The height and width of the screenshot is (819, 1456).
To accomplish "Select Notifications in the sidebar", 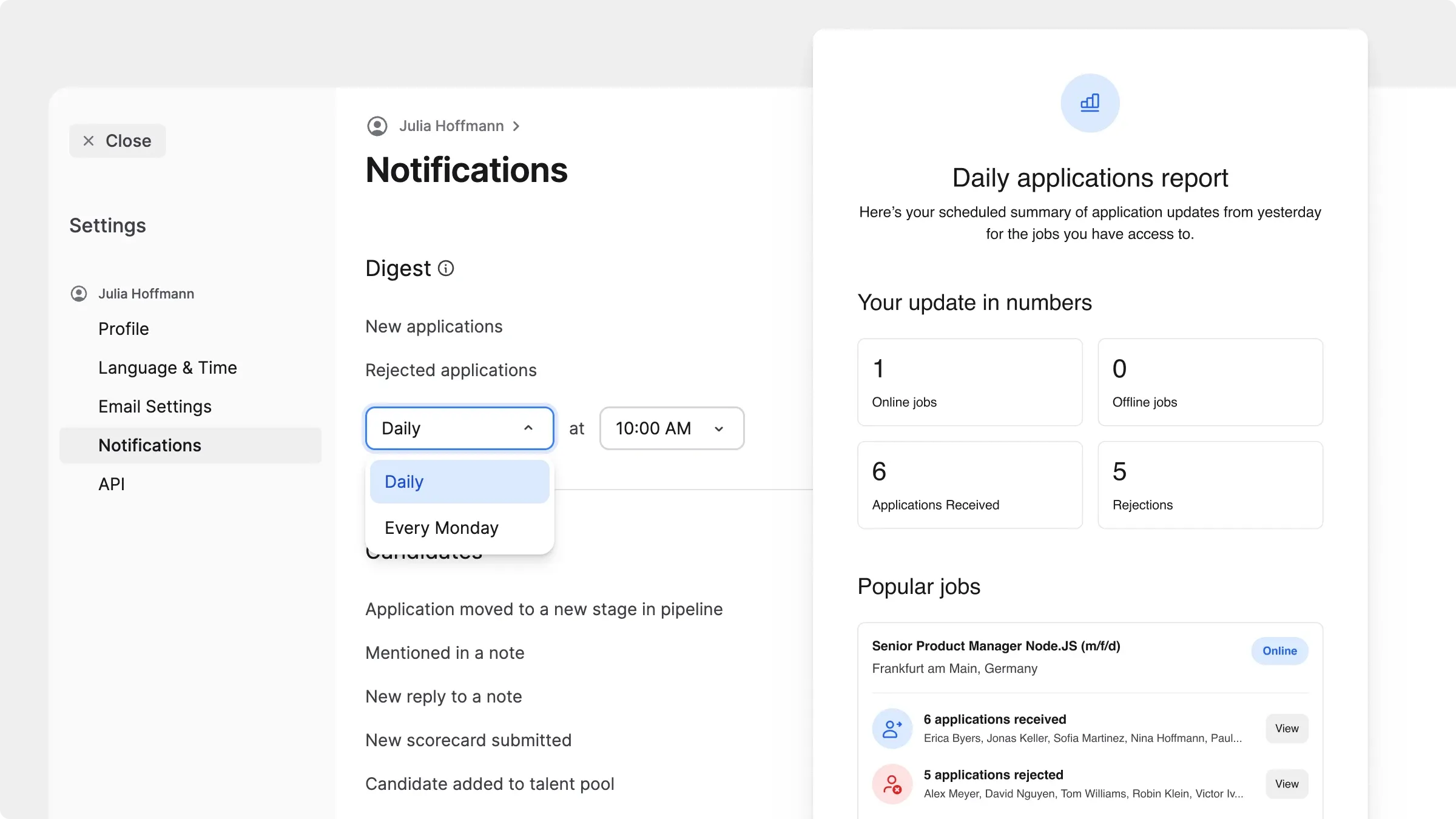I will click(190, 445).
